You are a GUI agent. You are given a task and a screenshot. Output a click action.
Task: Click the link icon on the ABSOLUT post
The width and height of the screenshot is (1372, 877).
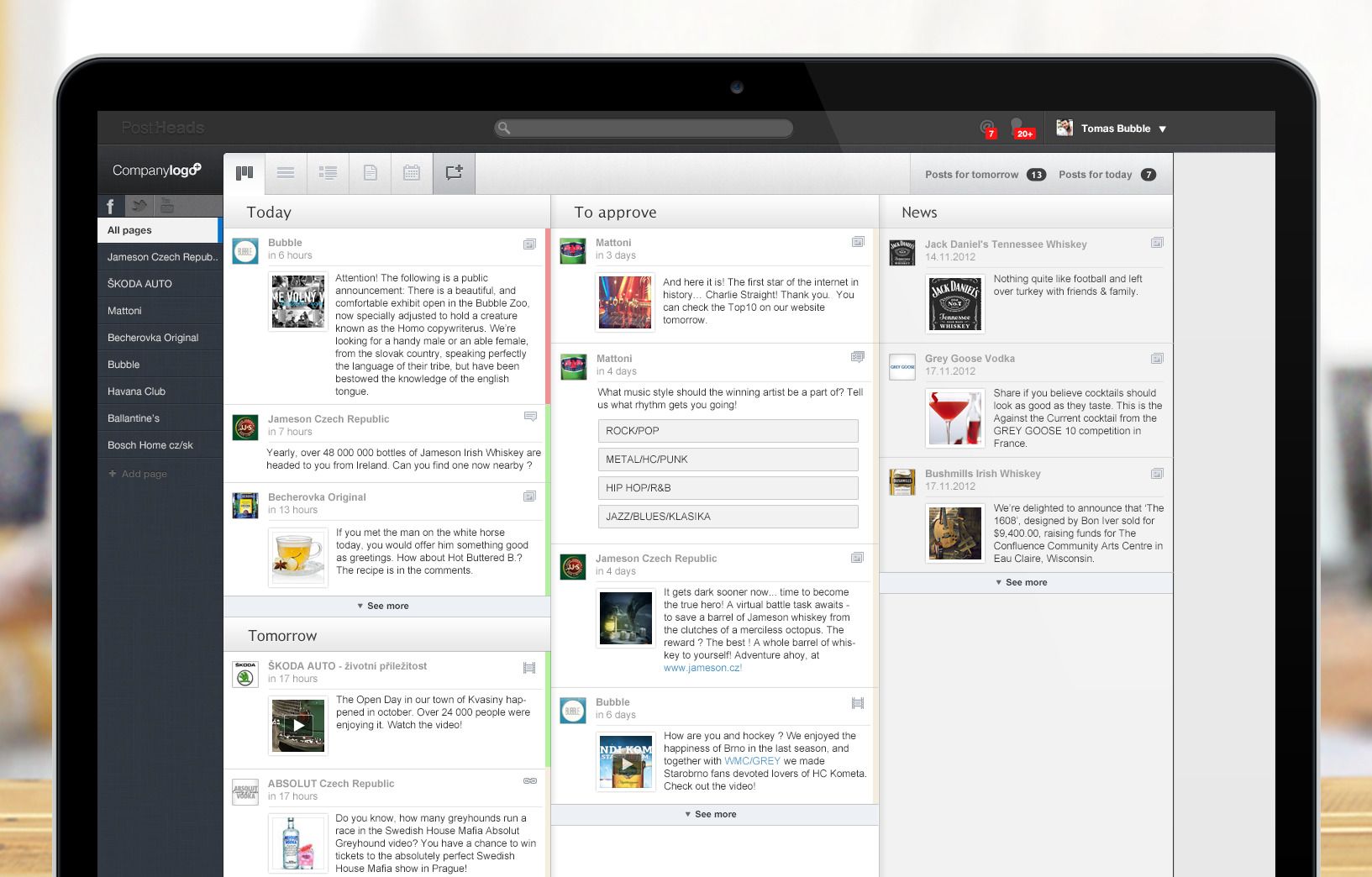click(x=530, y=781)
